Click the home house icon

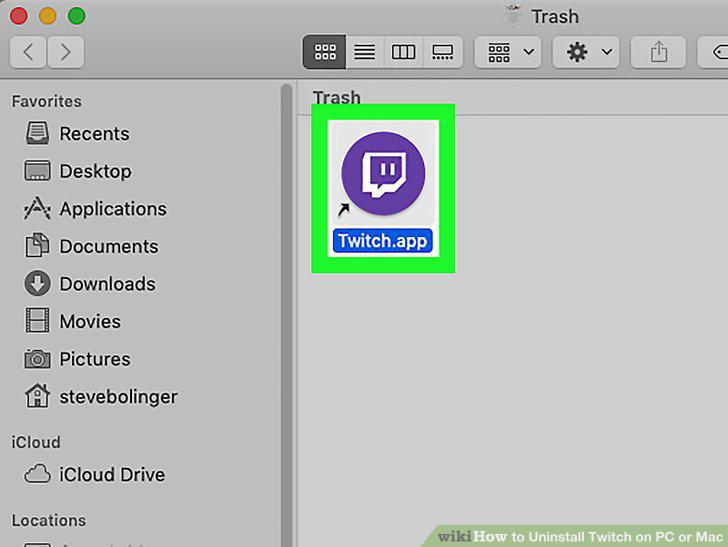[x=37, y=396]
